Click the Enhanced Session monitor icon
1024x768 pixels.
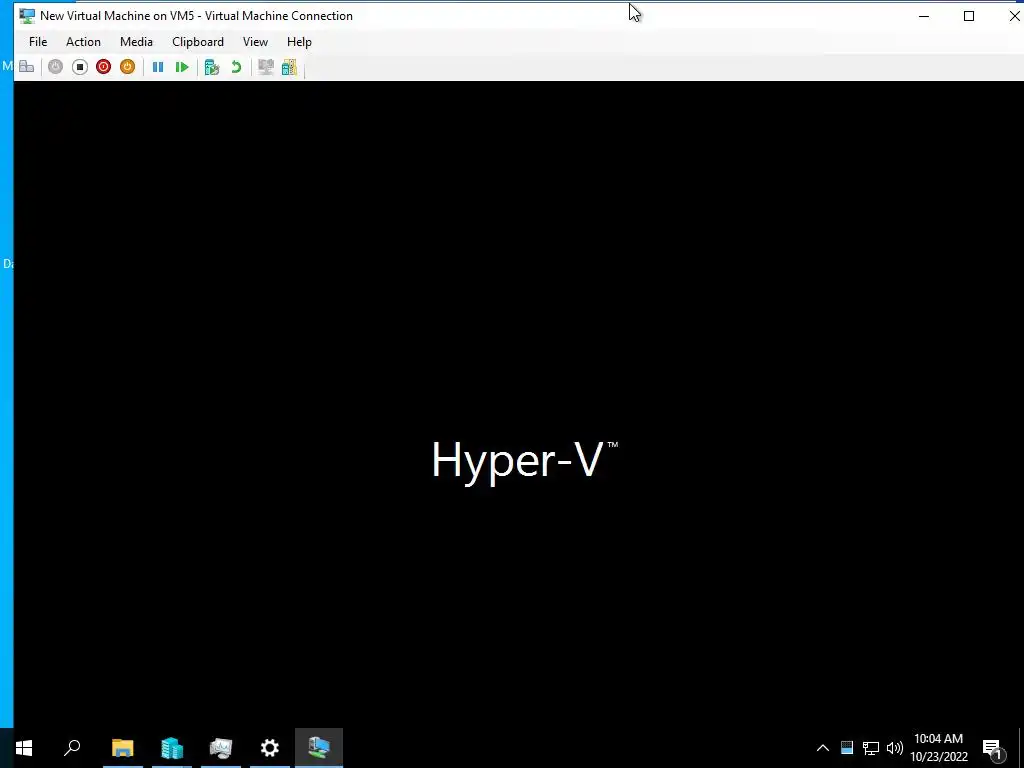265,67
